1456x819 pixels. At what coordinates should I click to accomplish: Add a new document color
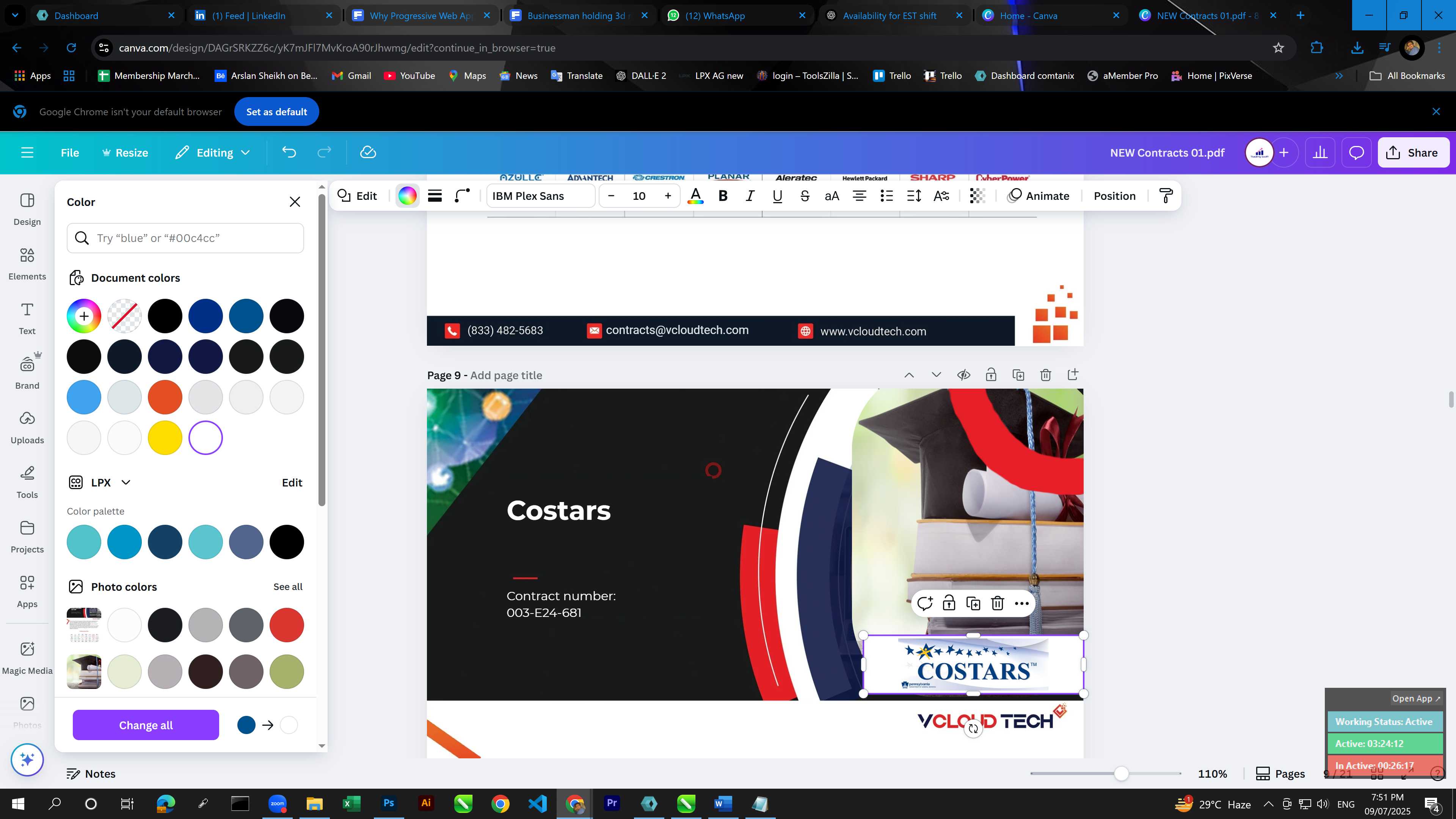tap(84, 316)
